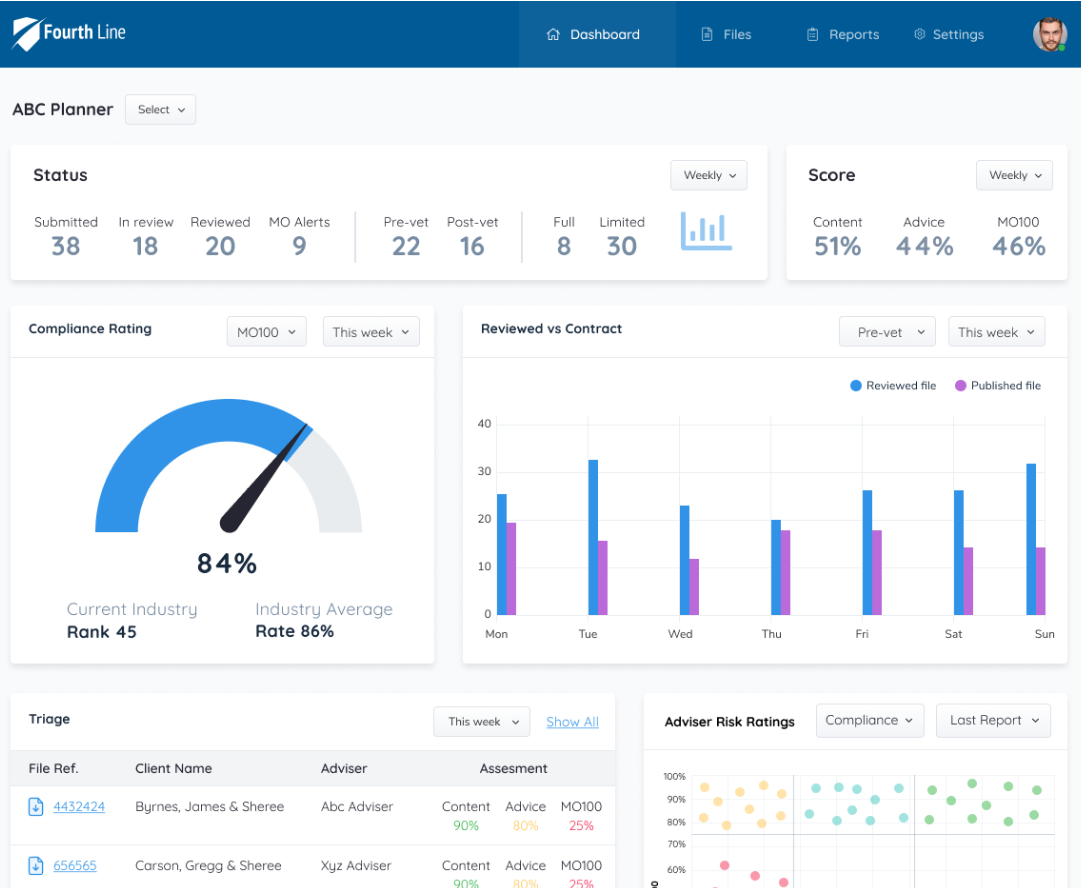Click the Rate 86% industry average
Viewport: 1081px width, 888px height.
294,632
